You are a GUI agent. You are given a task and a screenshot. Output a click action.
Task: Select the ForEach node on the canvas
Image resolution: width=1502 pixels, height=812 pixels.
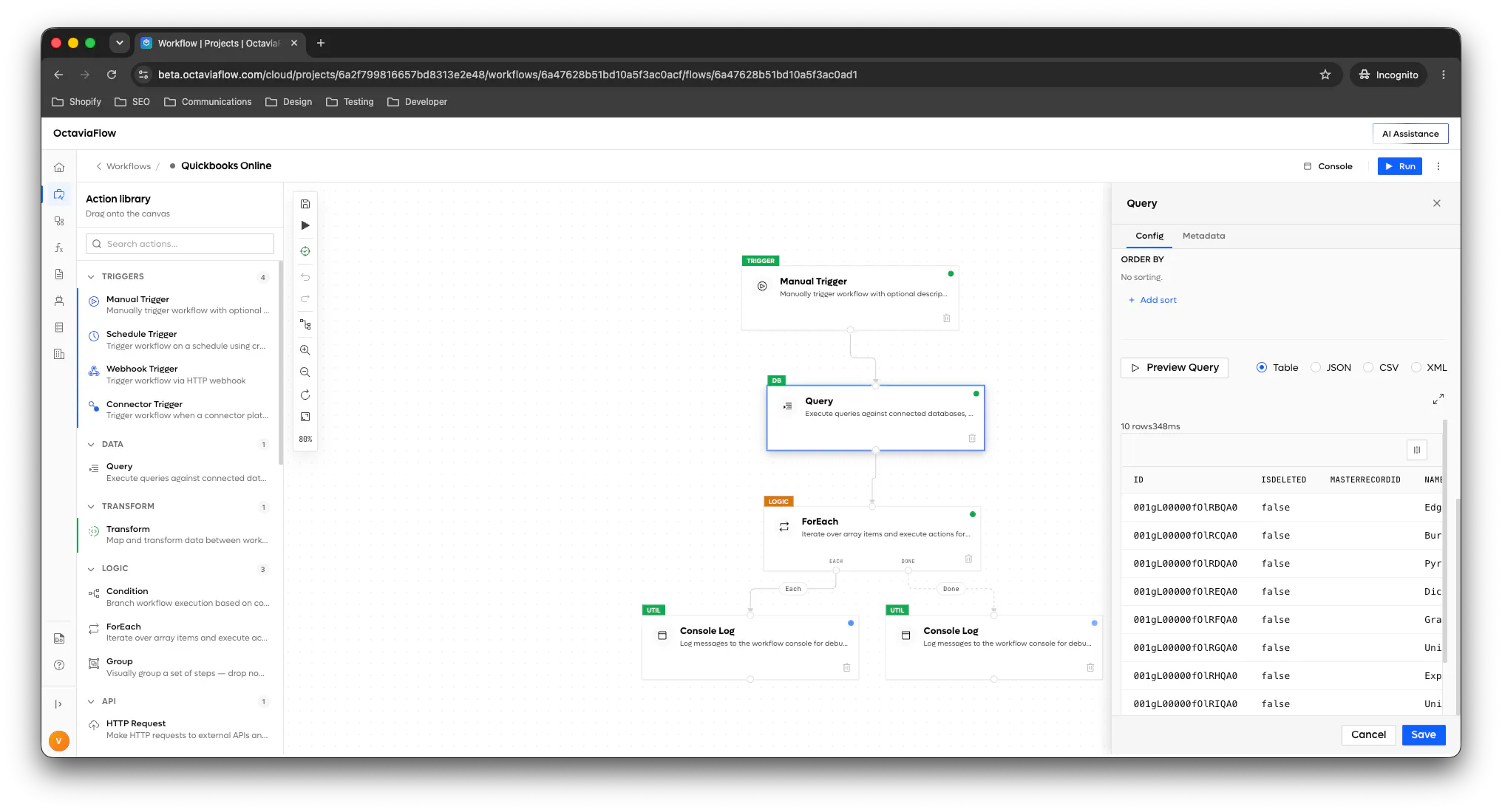coord(872,539)
